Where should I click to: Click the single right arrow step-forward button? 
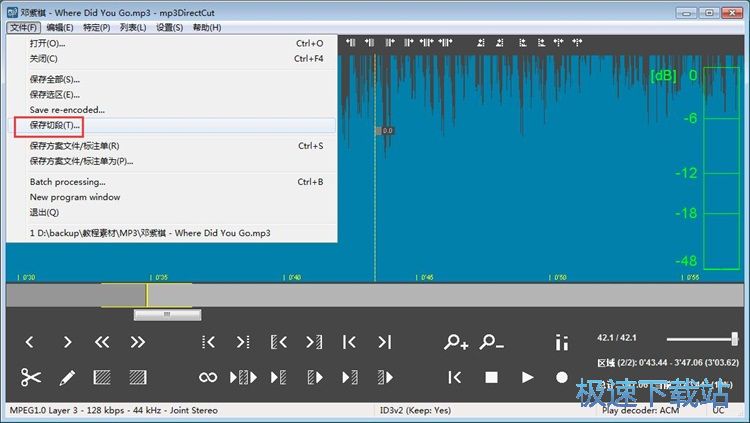[x=67, y=342]
